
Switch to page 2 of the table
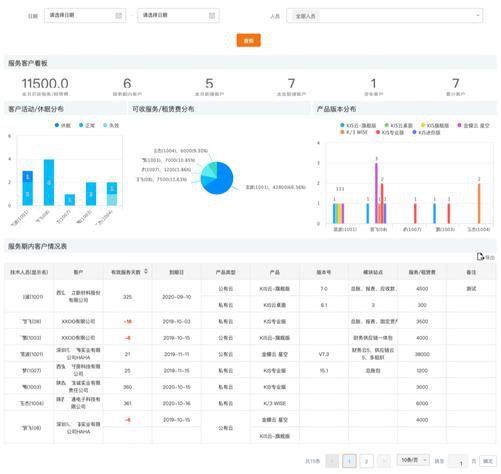[x=366, y=461]
